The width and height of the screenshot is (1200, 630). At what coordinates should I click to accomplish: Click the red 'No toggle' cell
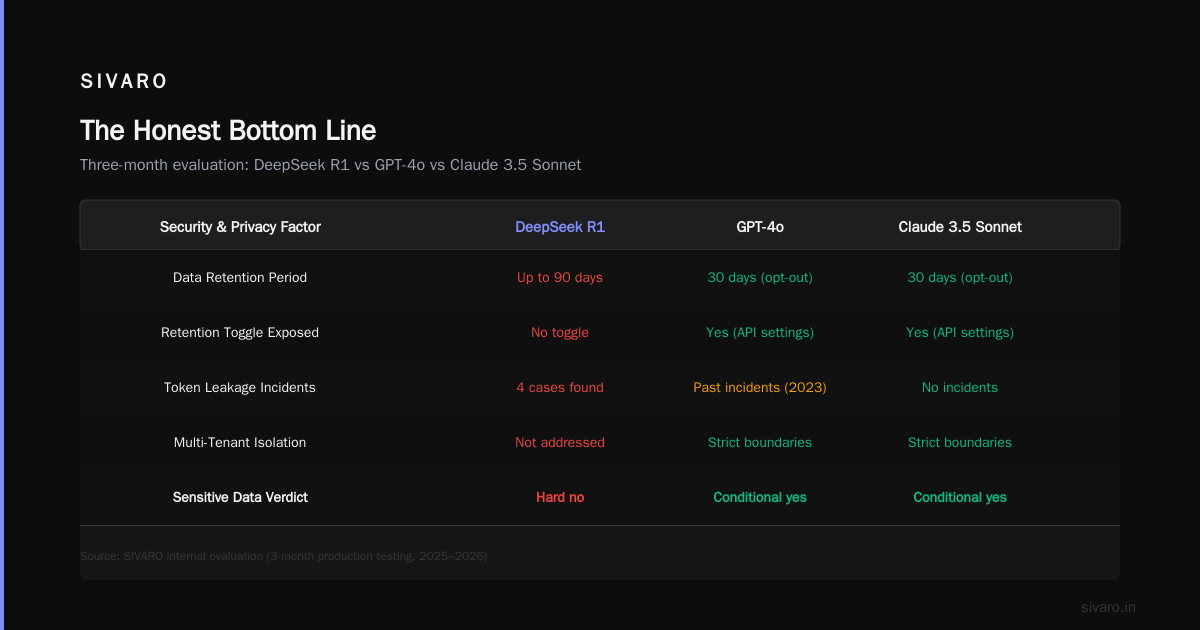click(560, 332)
